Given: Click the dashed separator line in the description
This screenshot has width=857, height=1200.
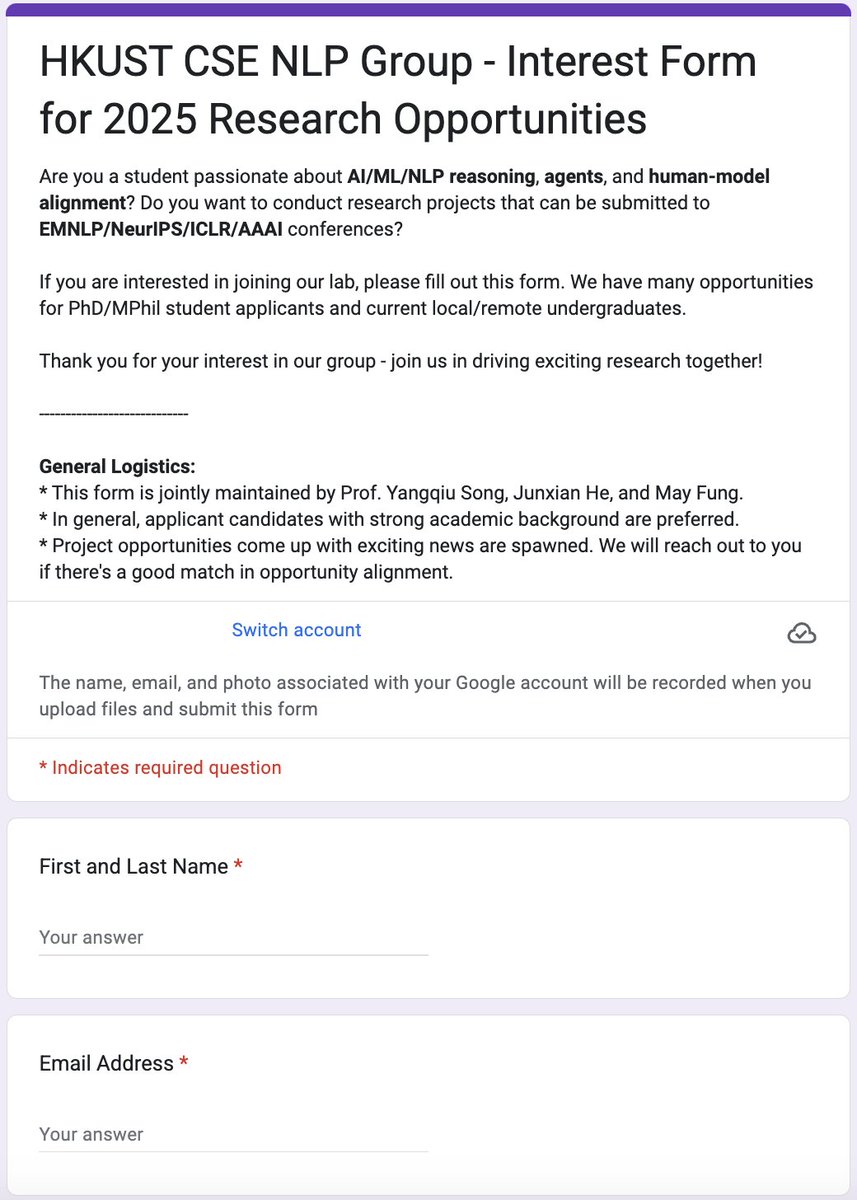Looking at the screenshot, I should [x=113, y=413].
